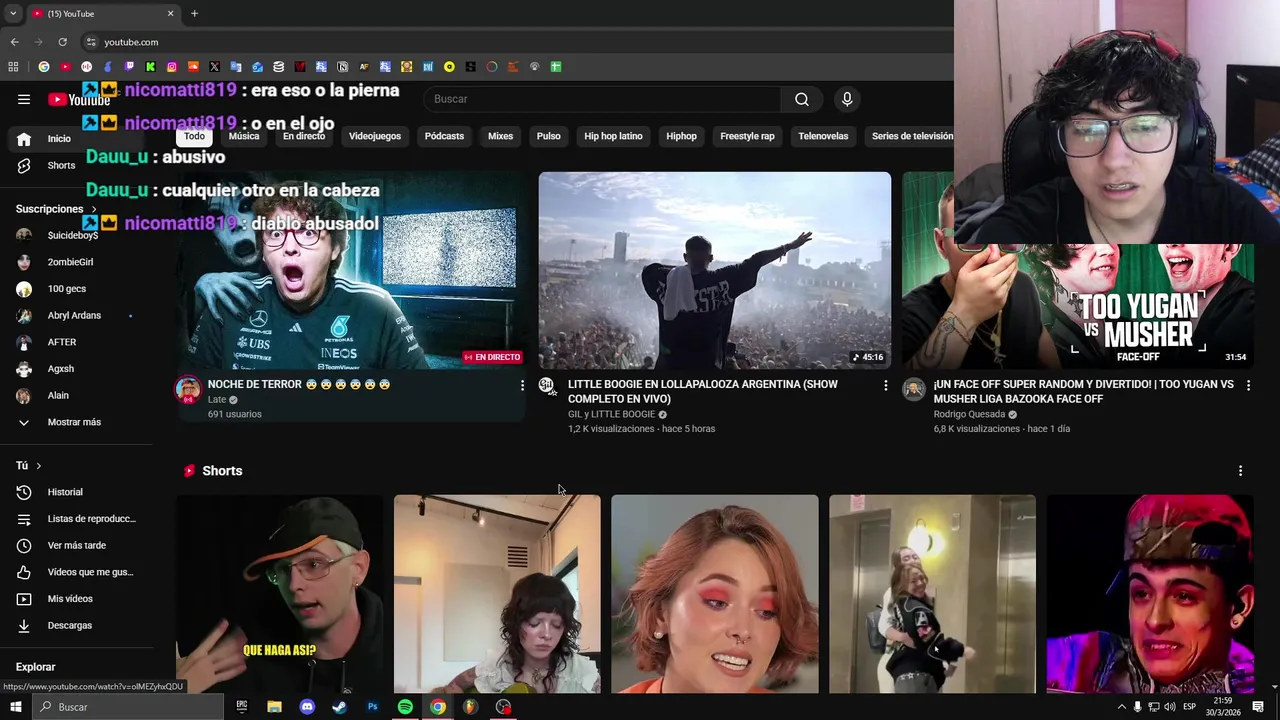Screen dimensions: 1280x720
Task: Open 100 gecs subscription channel
Action: point(75,289)
